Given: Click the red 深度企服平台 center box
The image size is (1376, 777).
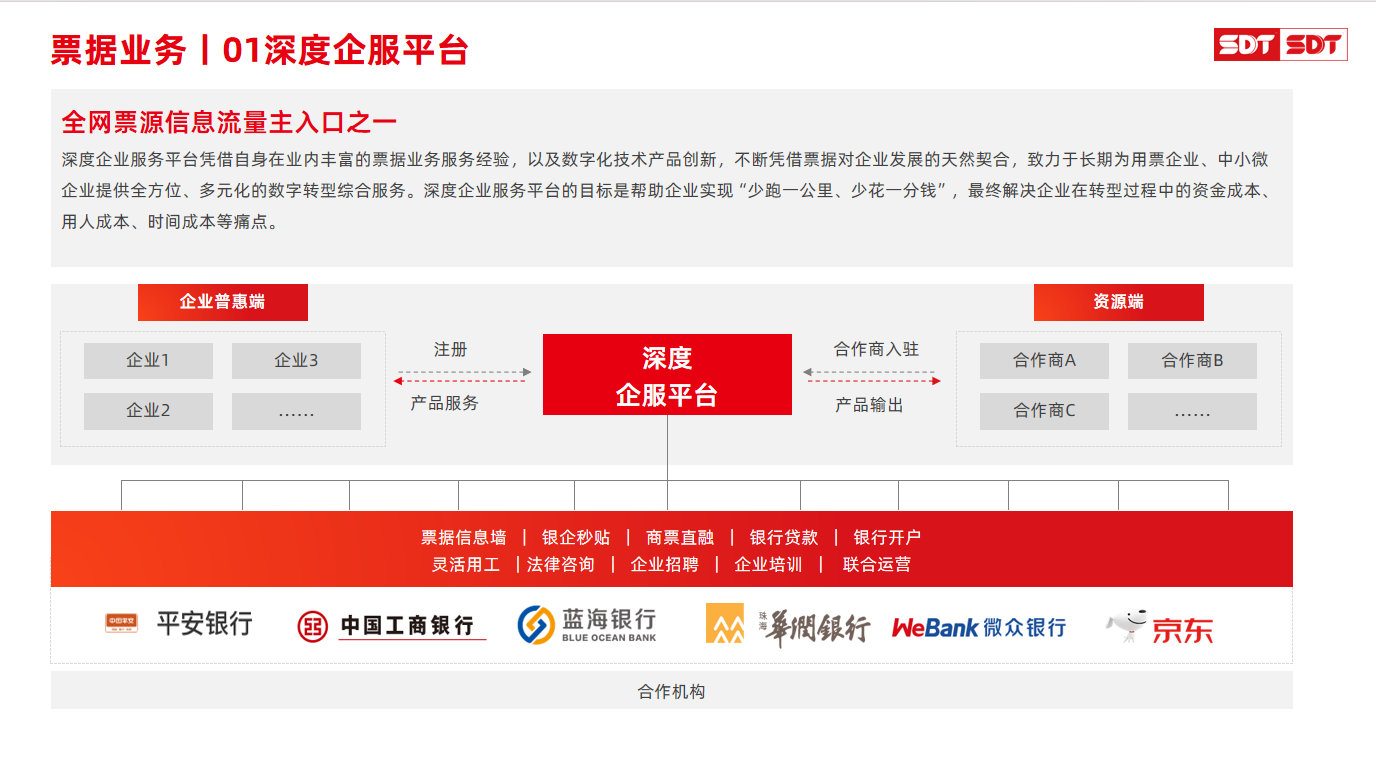Looking at the screenshot, I should coord(667,375).
